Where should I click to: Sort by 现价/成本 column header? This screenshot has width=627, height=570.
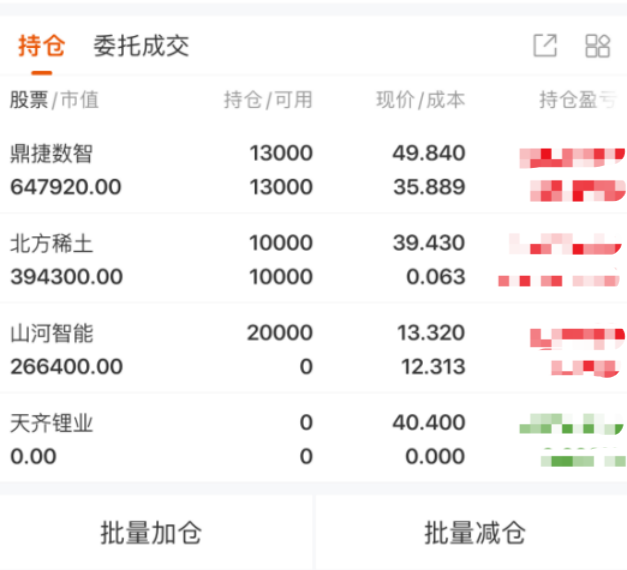[x=420, y=100]
